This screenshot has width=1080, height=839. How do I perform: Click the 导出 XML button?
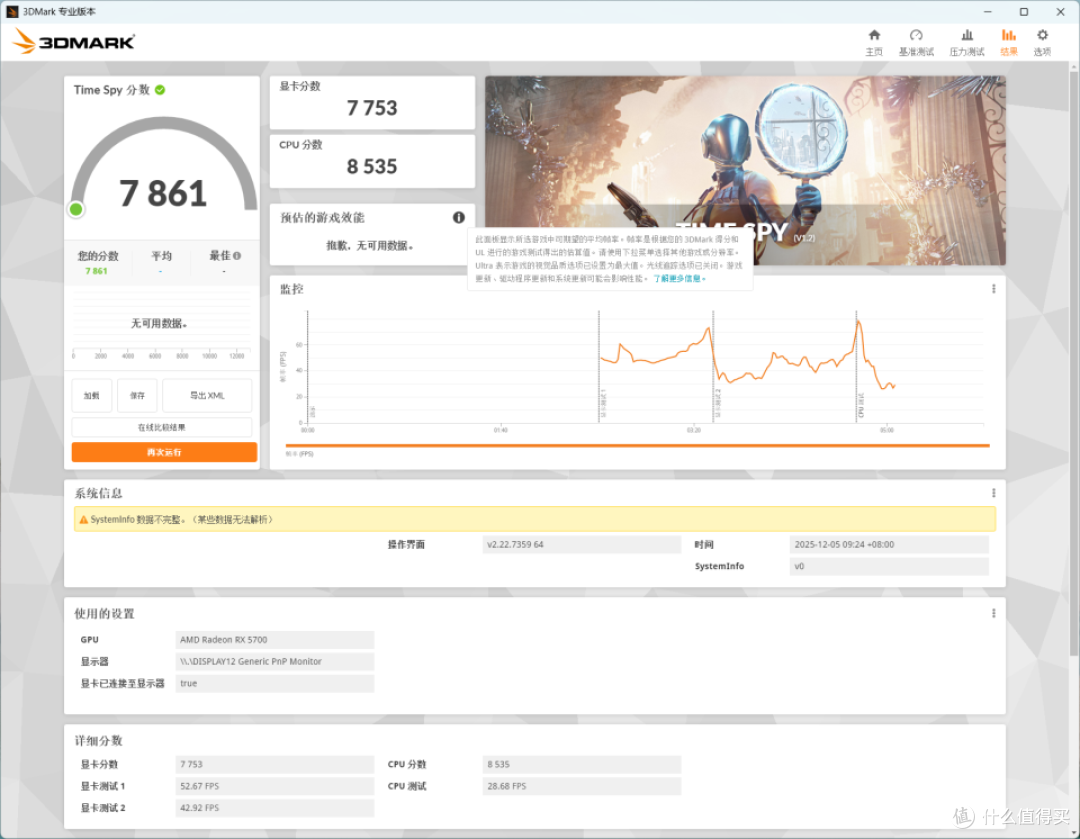point(207,395)
